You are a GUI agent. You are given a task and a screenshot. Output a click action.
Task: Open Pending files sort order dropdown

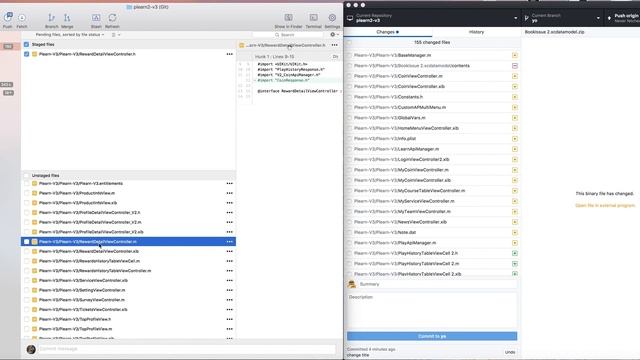tap(70, 35)
